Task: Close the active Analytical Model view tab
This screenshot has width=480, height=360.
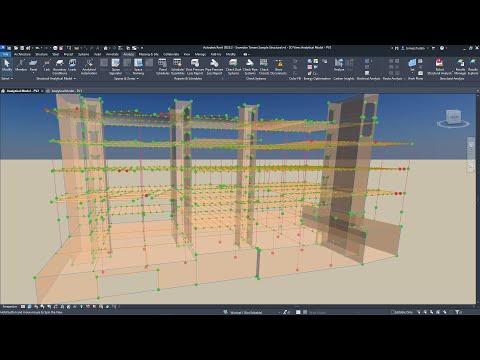Action: click(x=42, y=91)
